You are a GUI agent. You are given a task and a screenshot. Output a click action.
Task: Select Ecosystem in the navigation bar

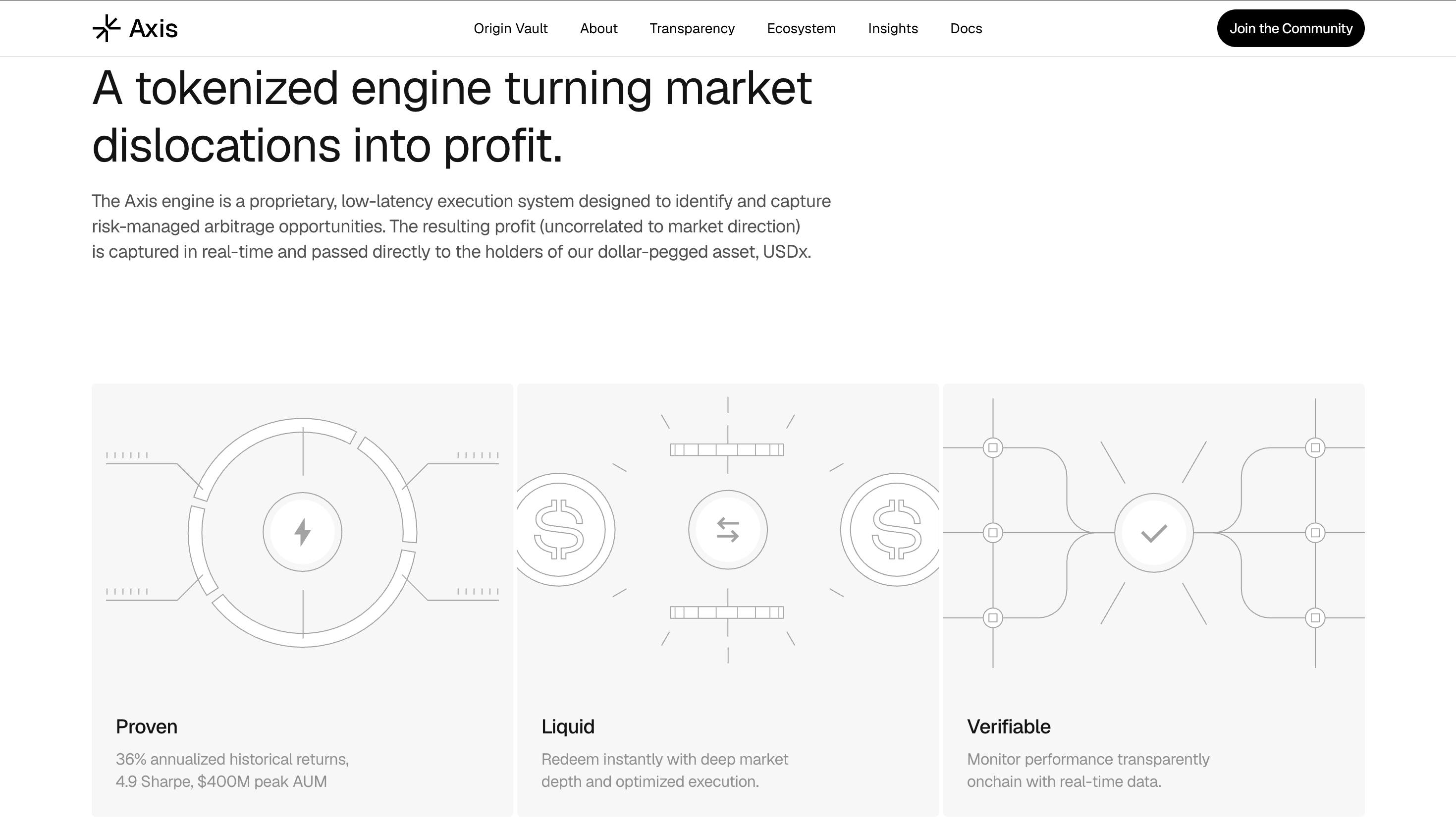click(802, 29)
